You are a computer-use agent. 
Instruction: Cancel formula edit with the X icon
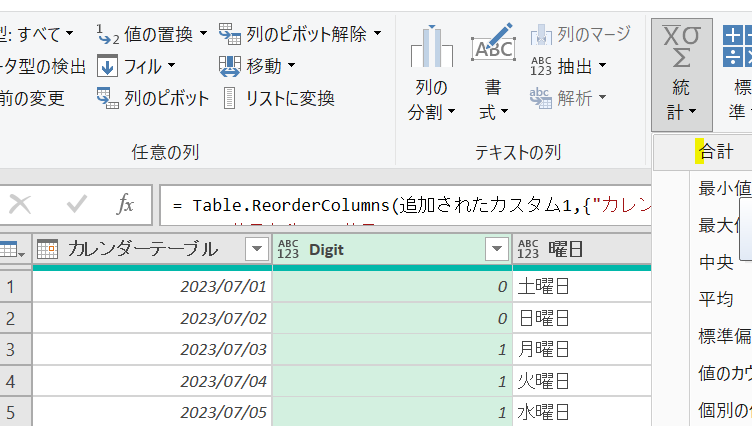[20, 205]
